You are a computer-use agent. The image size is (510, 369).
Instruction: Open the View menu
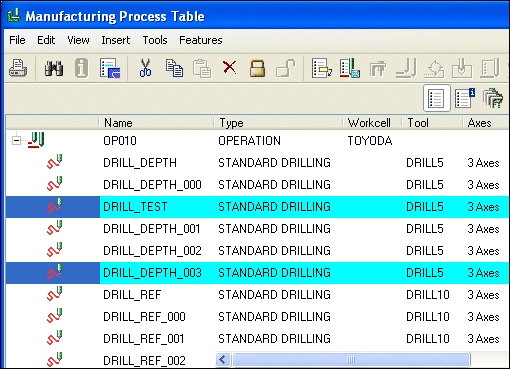78,40
